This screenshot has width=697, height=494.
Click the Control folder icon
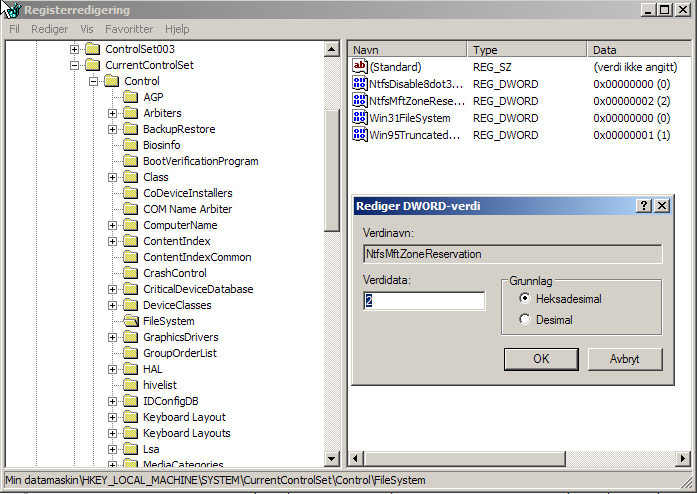tap(112, 81)
